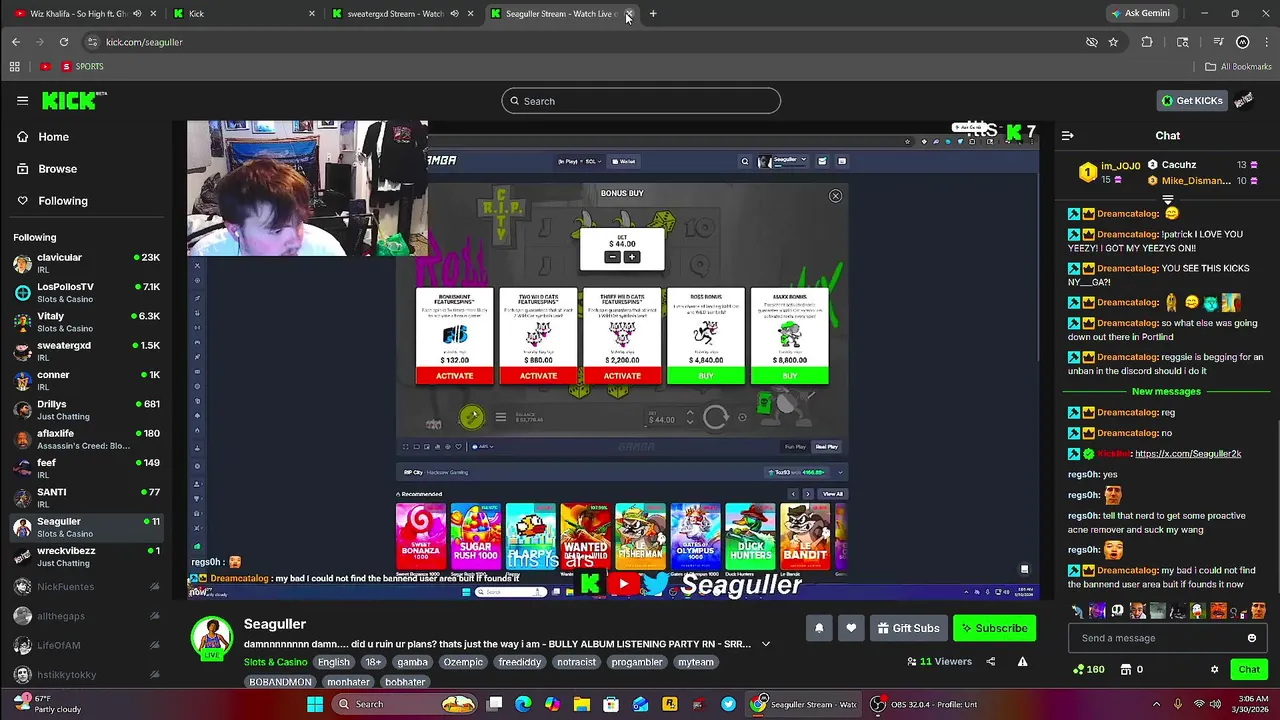Open the Chrome three-dot menu

click(x=1267, y=42)
